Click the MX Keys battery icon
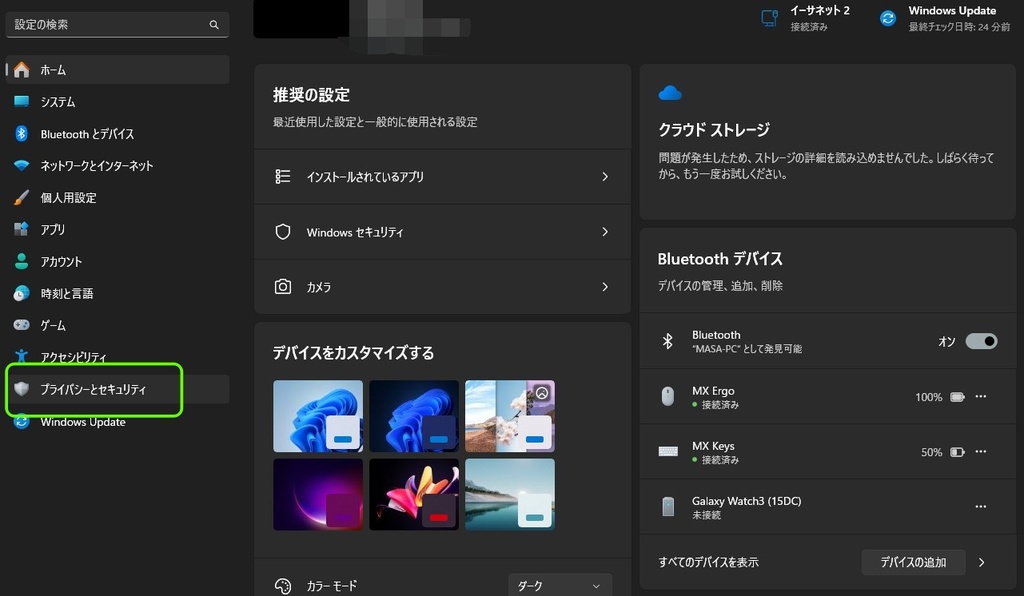The image size is (1024, 596). tap(957, 452)
